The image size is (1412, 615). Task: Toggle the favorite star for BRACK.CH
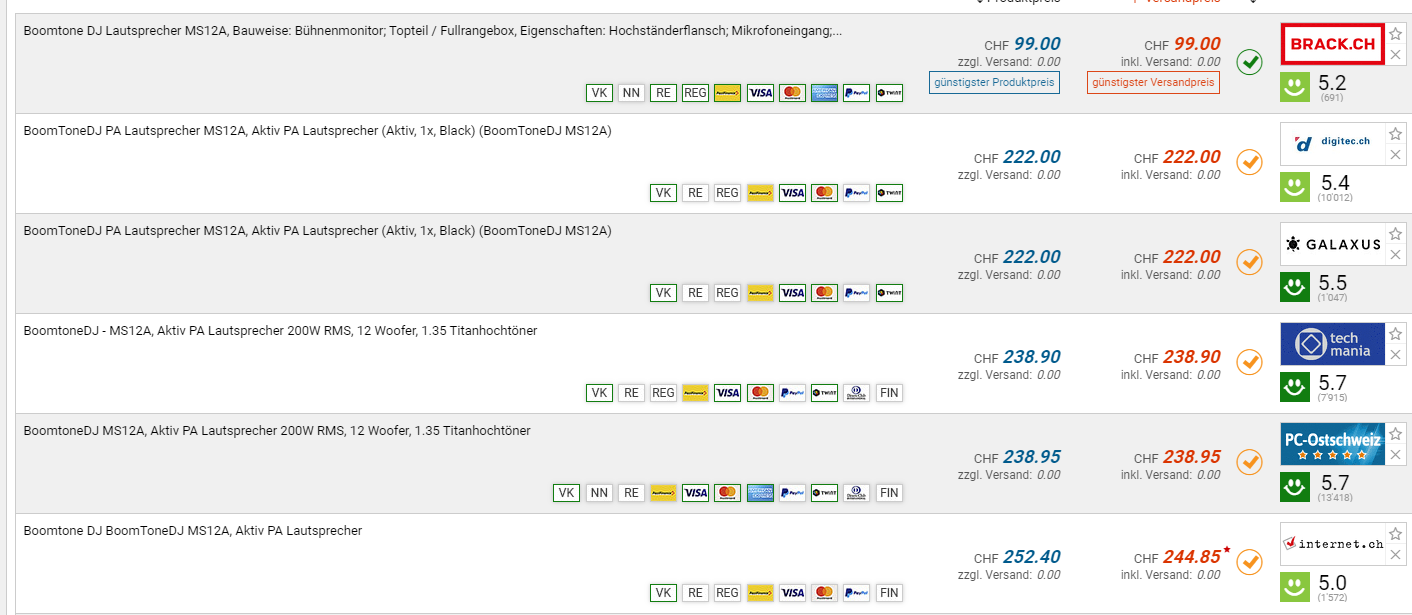(x=1396, y=33)
